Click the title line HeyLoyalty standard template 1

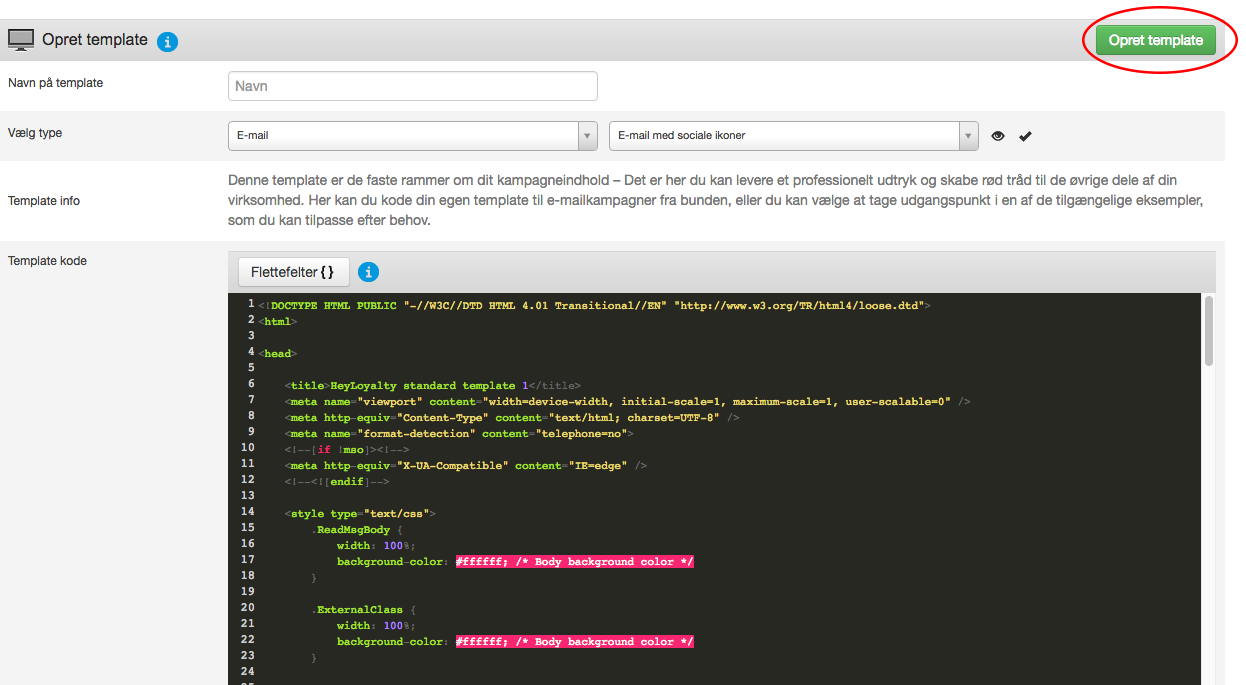(x=432, y=385)
